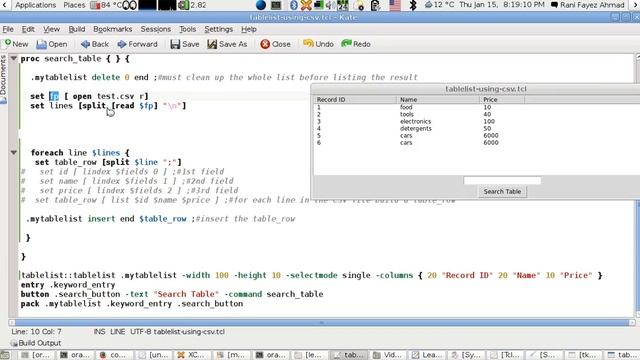Viewport: 640px width, 360px height.
Task: Click the 12 °C weather applet
Action: [x=439, y=5]
